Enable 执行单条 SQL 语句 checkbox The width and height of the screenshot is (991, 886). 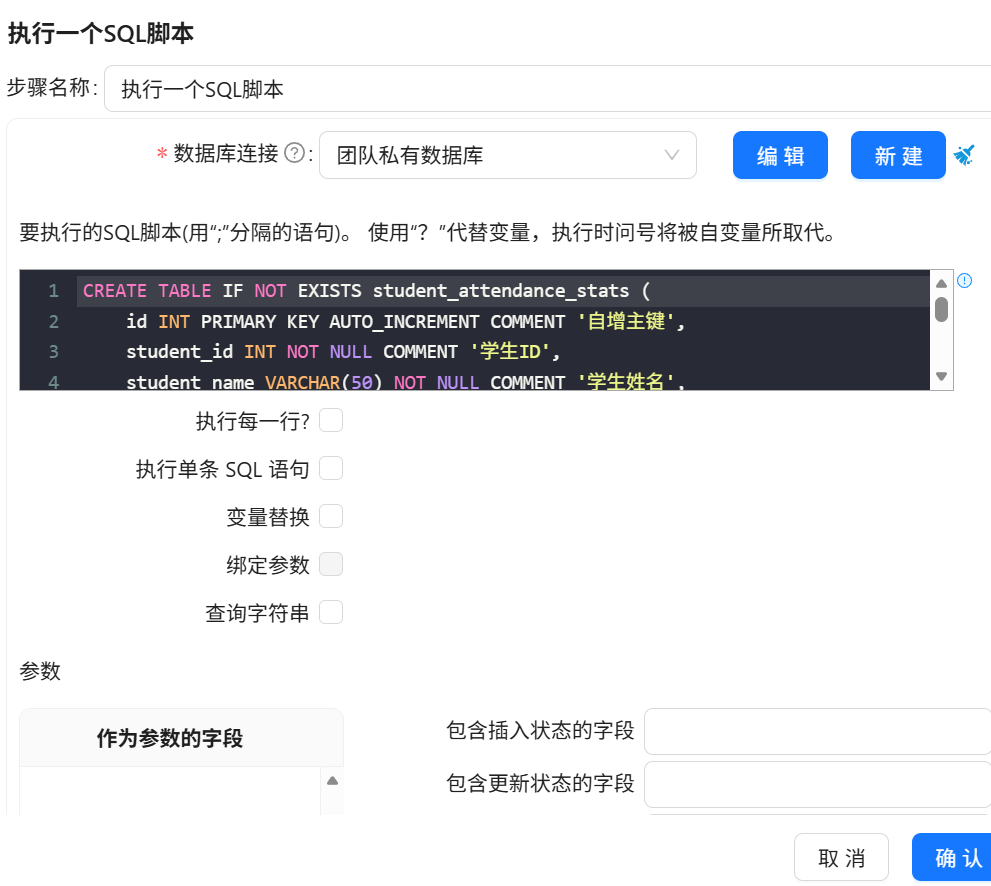coord(331,468)
